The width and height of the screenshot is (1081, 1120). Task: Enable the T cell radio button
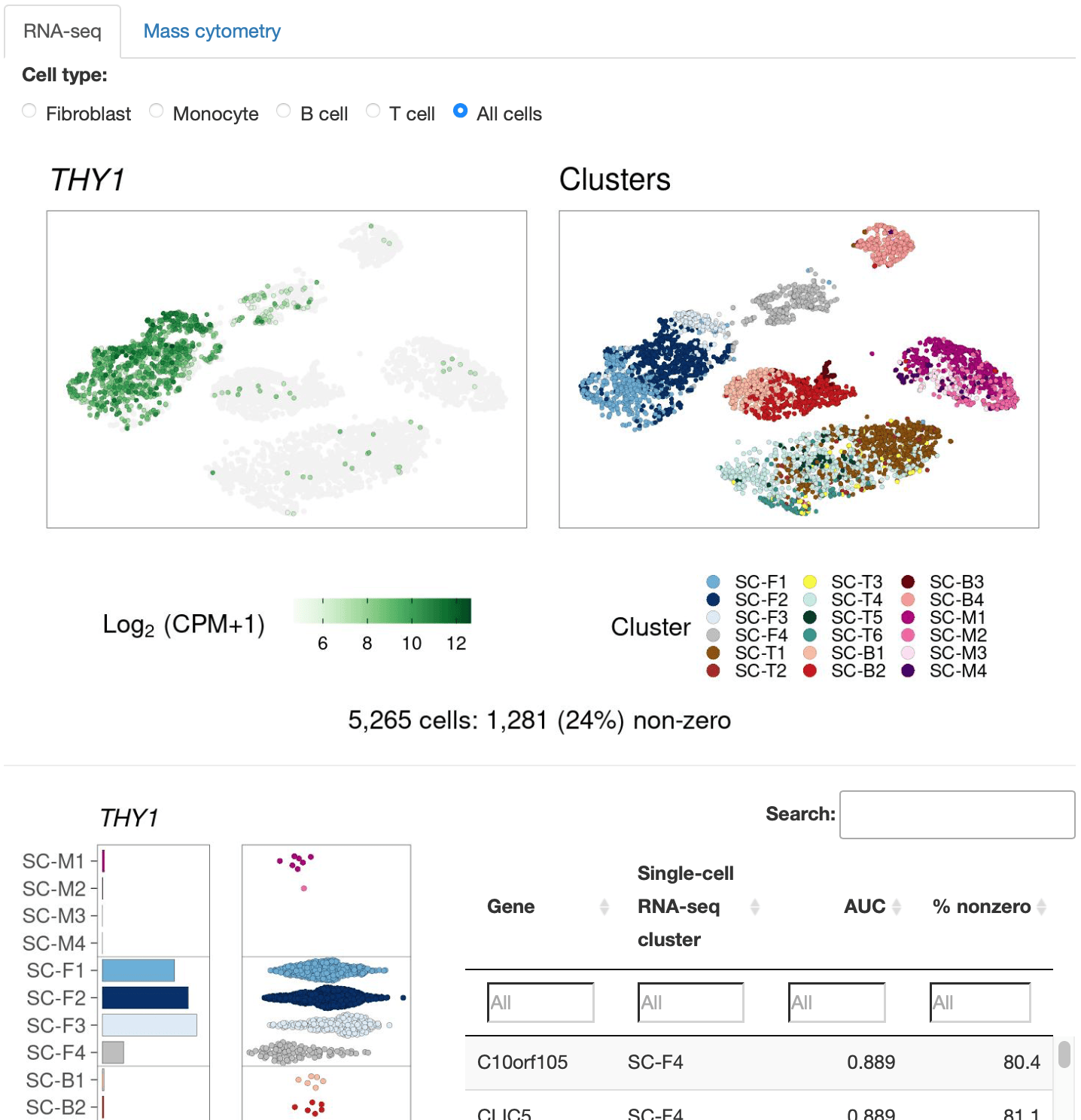click(x=373, y=110)
